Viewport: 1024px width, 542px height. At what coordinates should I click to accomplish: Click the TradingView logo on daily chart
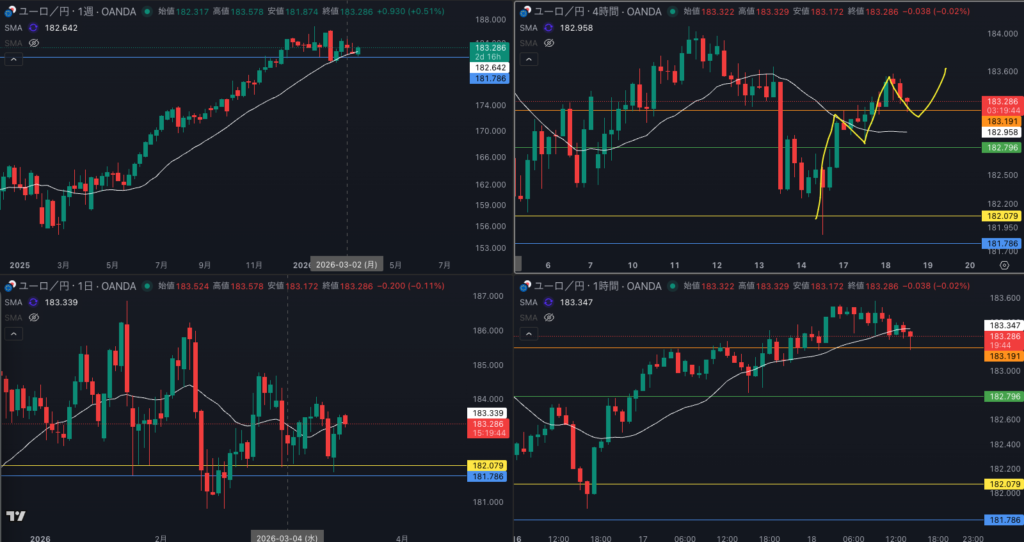(15, 516)
